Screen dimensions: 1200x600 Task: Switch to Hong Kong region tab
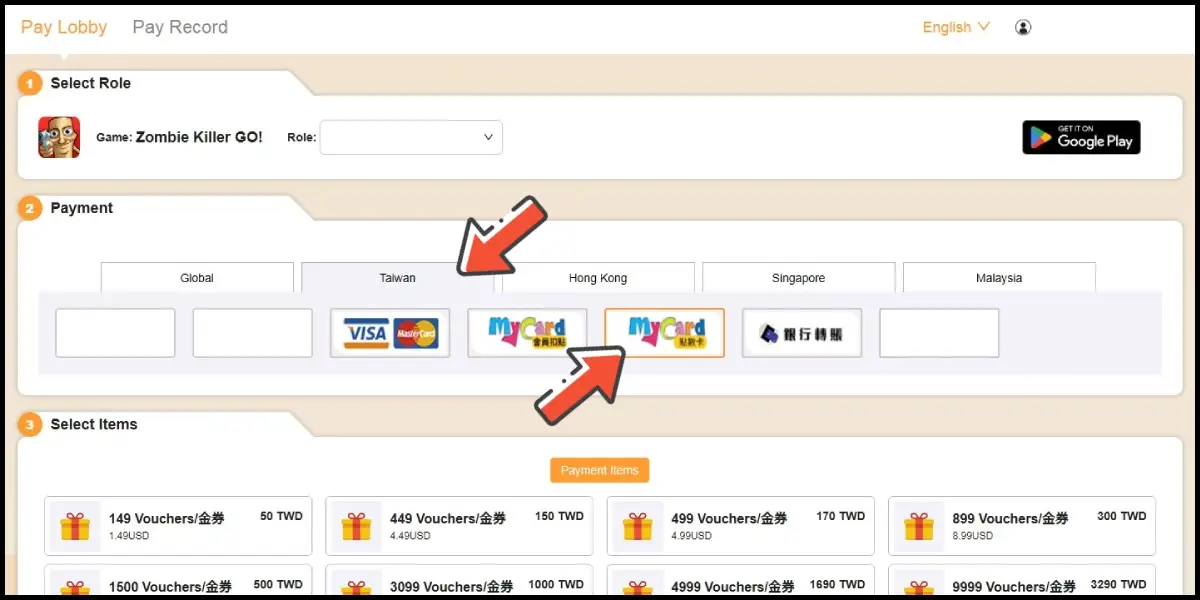[x=598, y=278]
